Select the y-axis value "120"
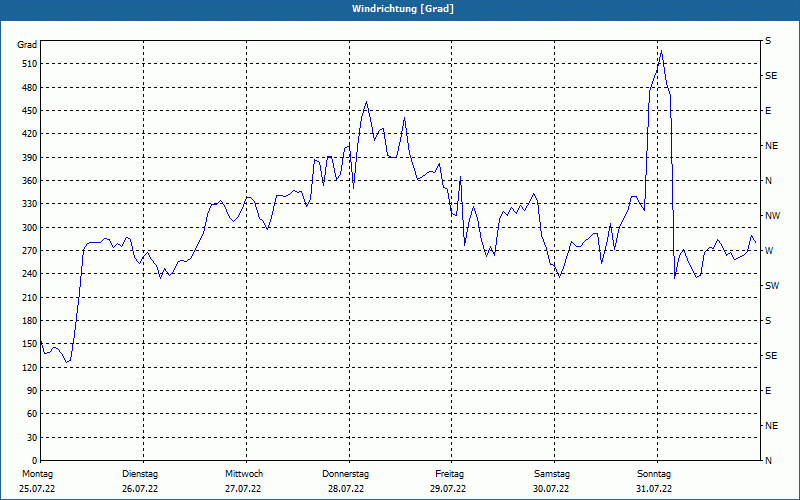 point(30,367)
